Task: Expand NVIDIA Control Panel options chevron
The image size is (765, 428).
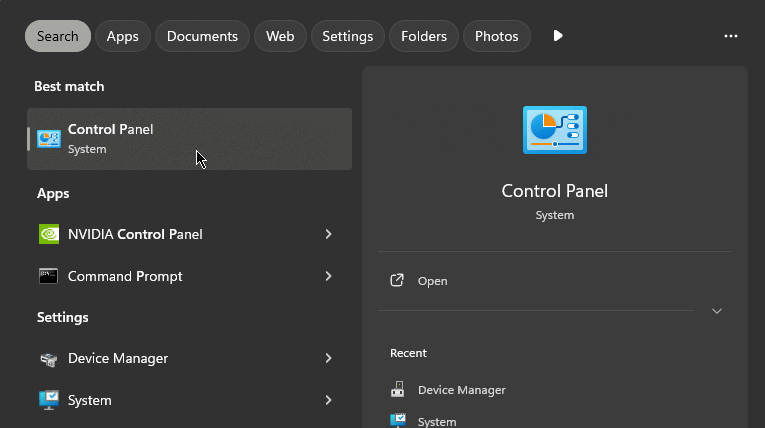Action: pyautogui.click(x=328, y=234)
